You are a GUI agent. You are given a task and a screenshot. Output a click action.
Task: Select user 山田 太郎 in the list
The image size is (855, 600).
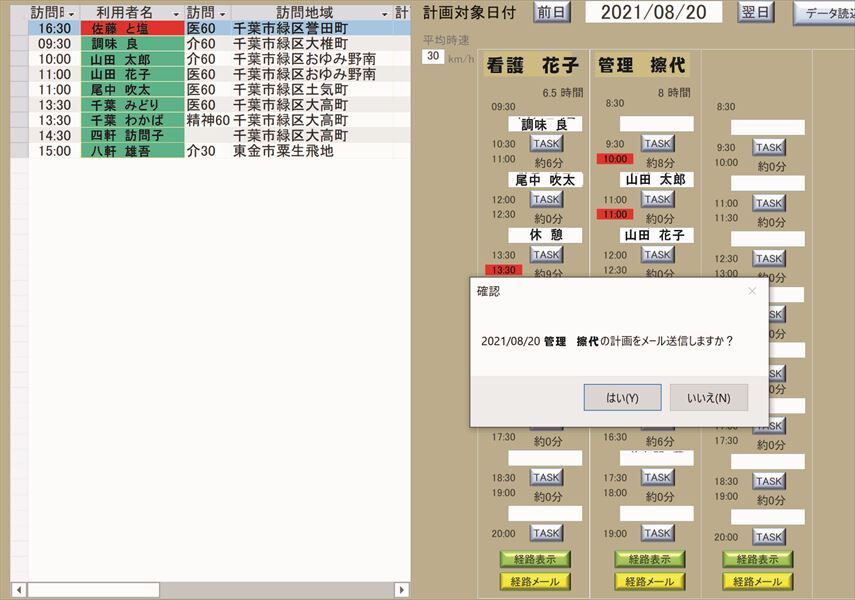tap(133, 59)
